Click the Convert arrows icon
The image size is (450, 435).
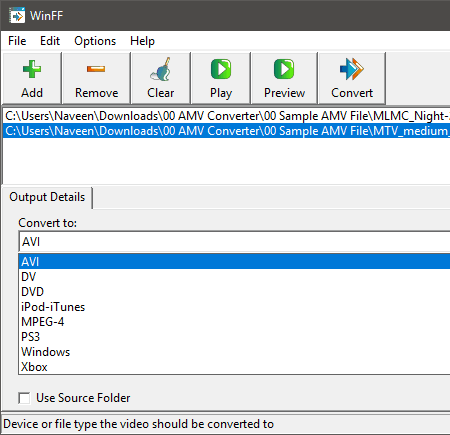tap(352, 69)
